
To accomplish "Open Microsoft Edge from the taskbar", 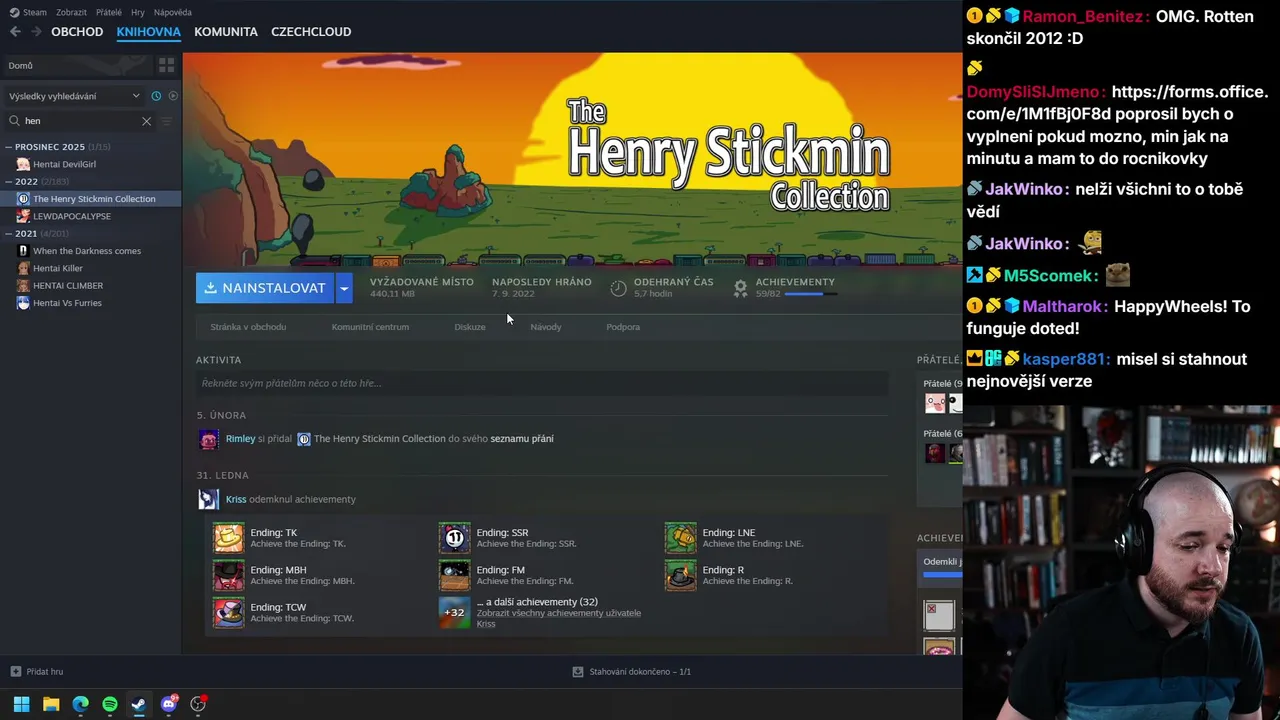I will [x=81, y=704].
